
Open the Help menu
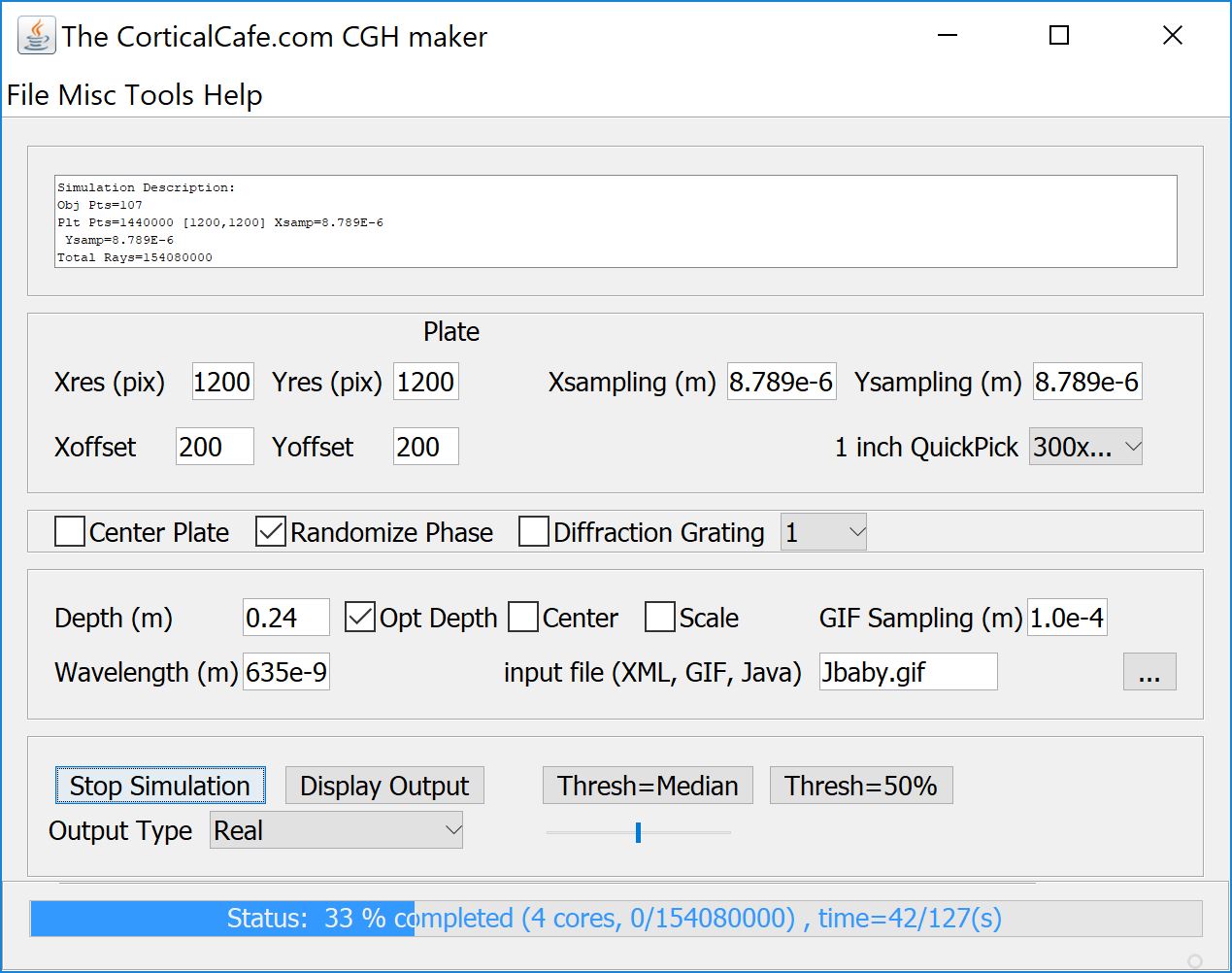pos(233,95)
